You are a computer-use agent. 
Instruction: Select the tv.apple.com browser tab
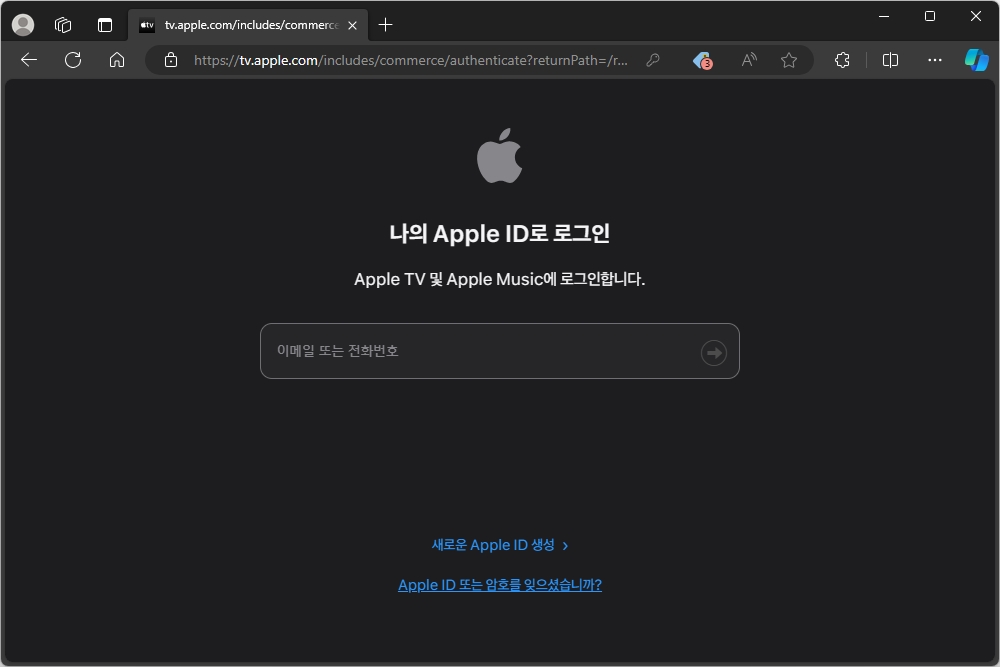click(249, 25)
